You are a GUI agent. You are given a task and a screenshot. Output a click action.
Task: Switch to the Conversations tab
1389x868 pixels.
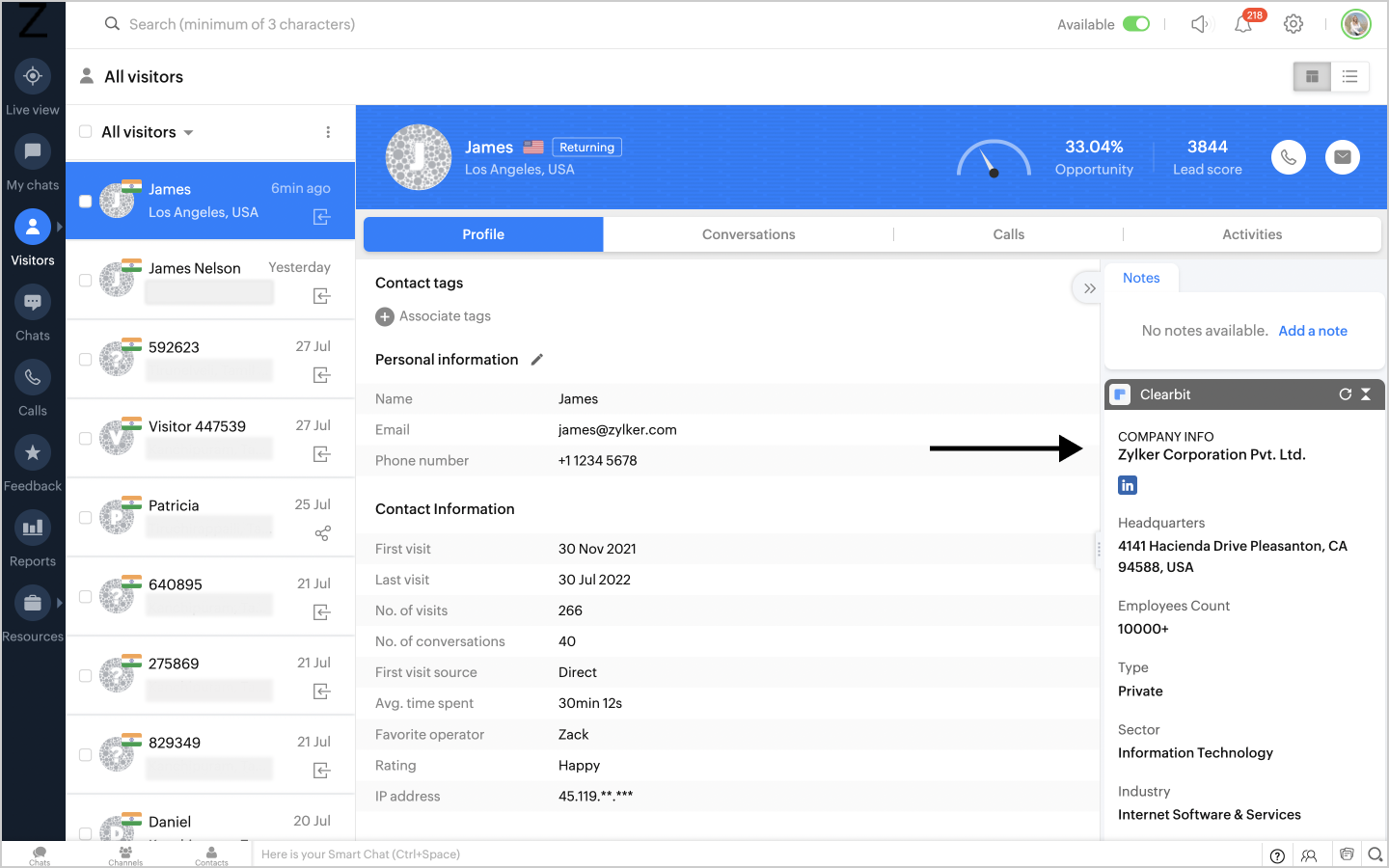[749, 234]
